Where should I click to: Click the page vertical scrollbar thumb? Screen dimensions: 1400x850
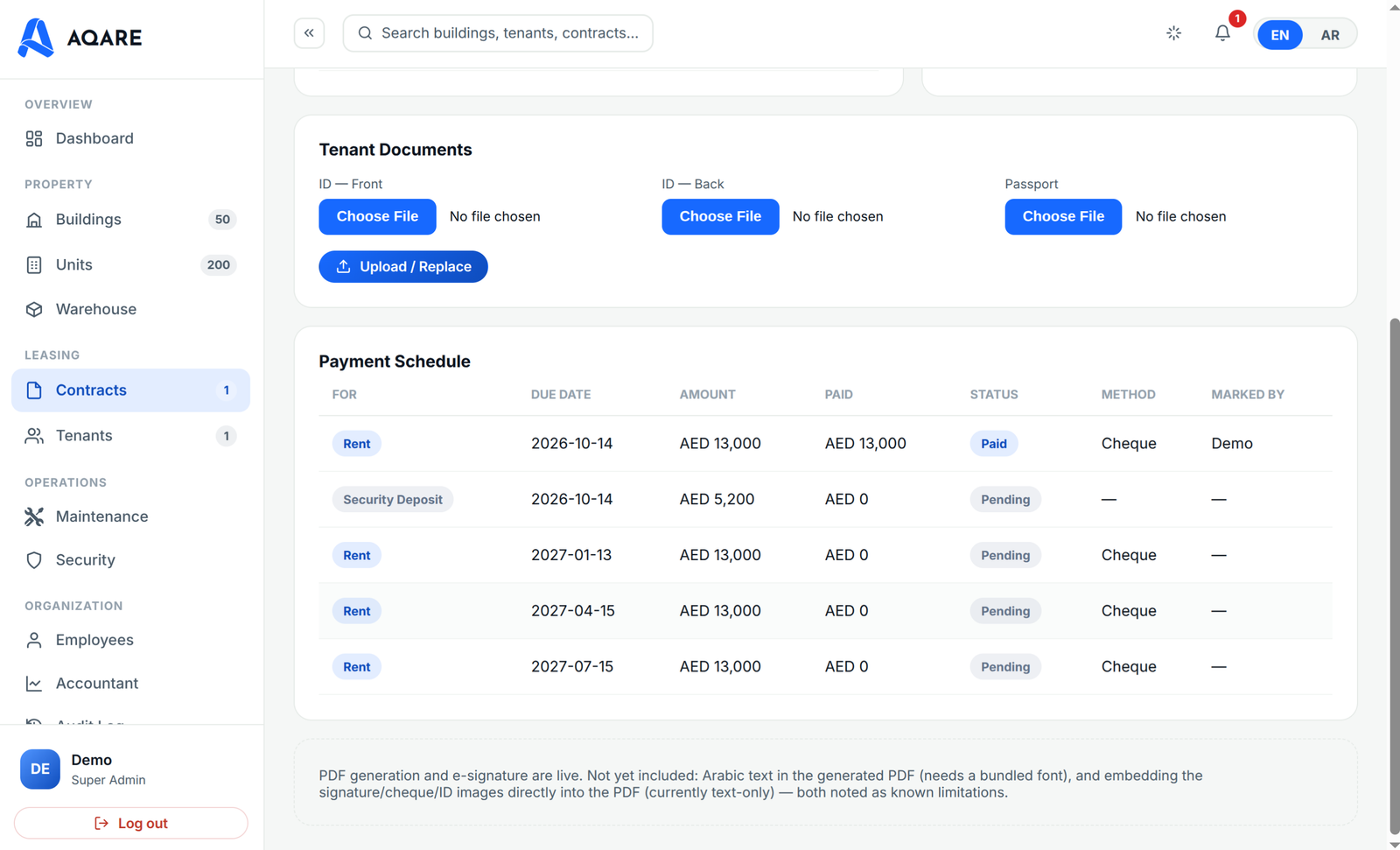(1394, 576)
